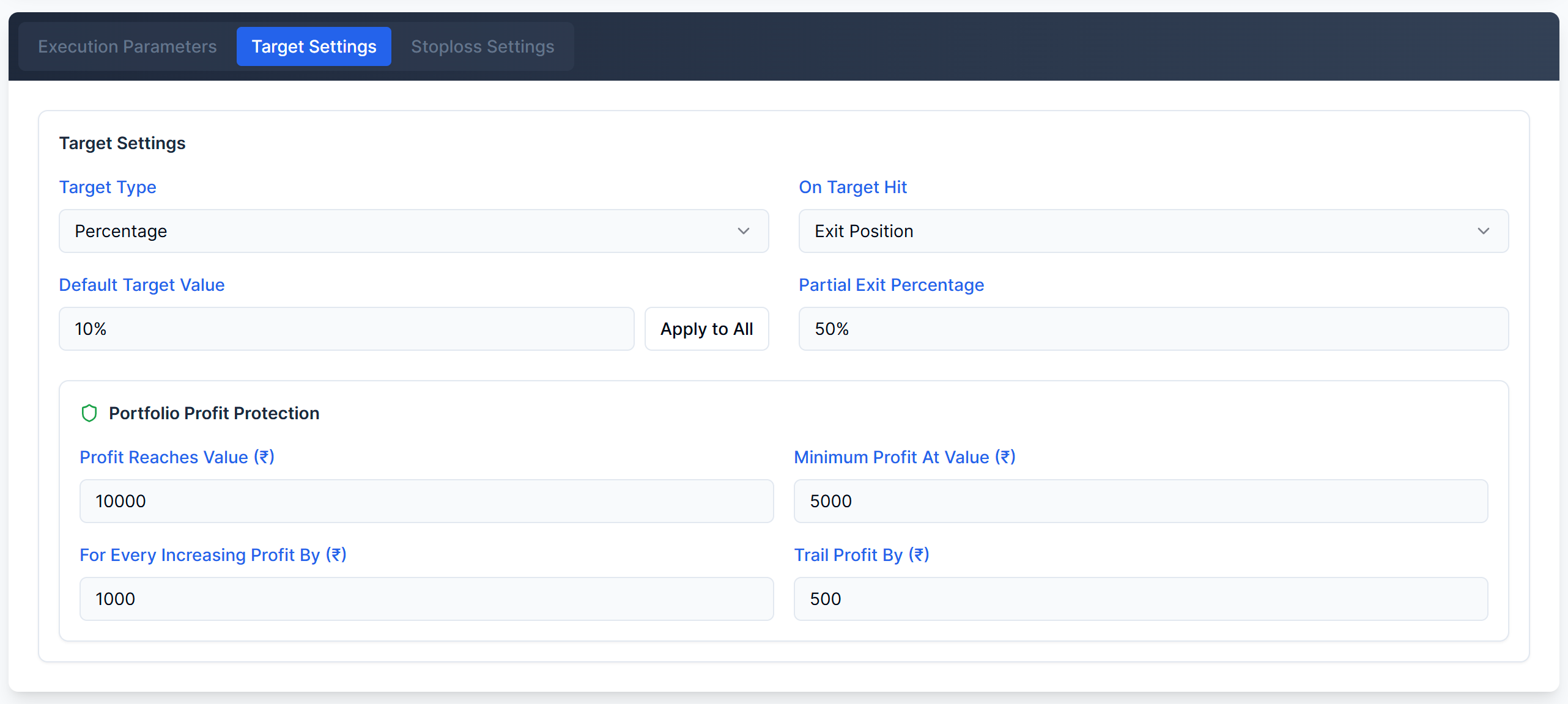Click the On Target Hit label

click(853, 187)
